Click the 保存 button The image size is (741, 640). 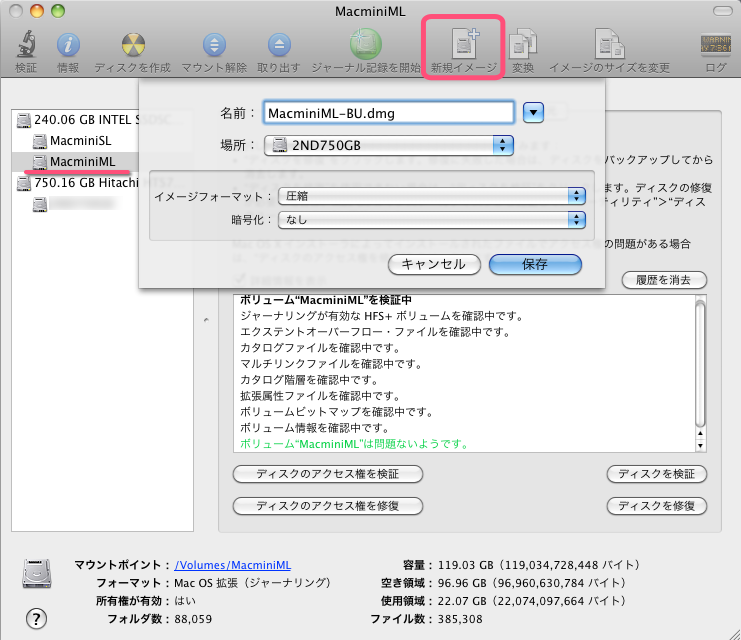535,264
